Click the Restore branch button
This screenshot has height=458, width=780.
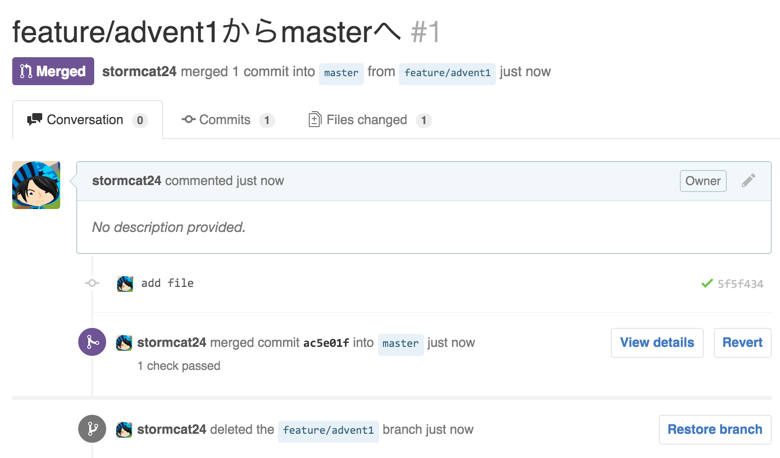715,429
